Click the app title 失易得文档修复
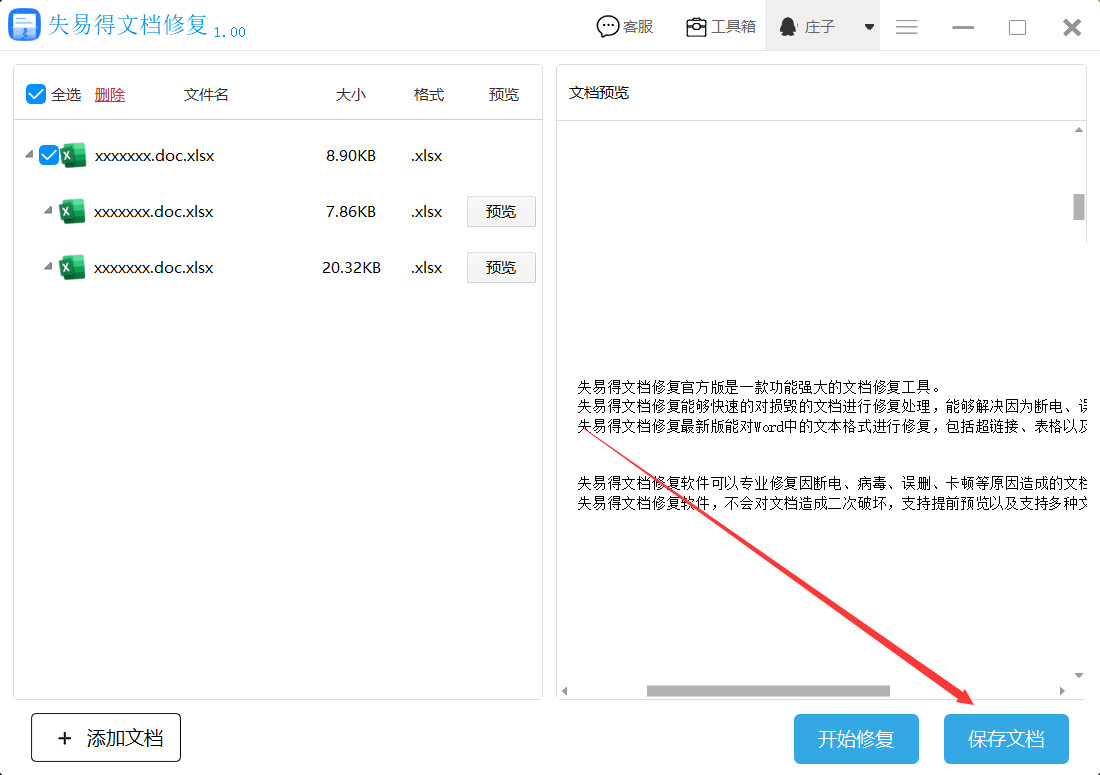 point(128,25)
